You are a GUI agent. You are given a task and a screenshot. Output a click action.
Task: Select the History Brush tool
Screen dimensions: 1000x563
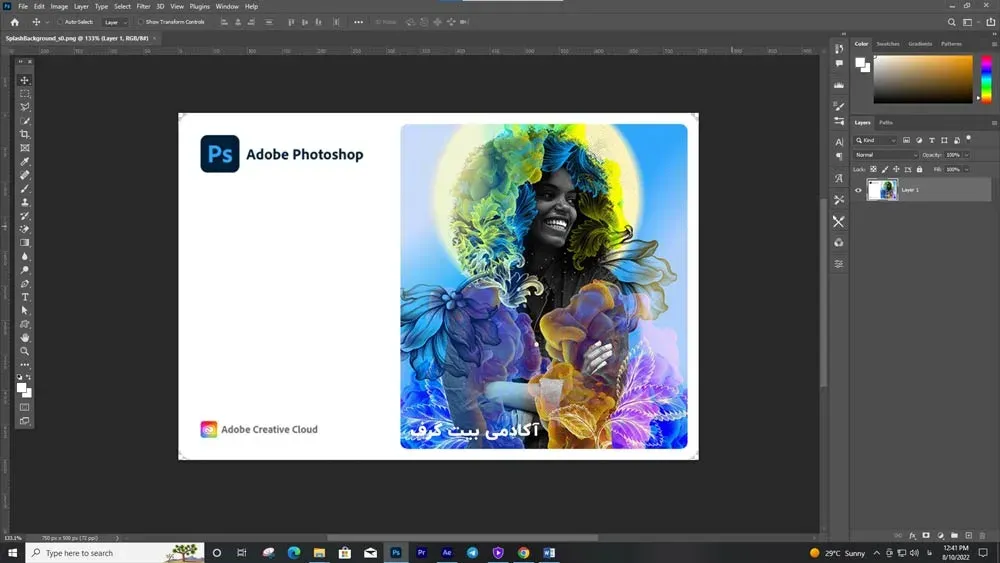click(x=24, y=216)
